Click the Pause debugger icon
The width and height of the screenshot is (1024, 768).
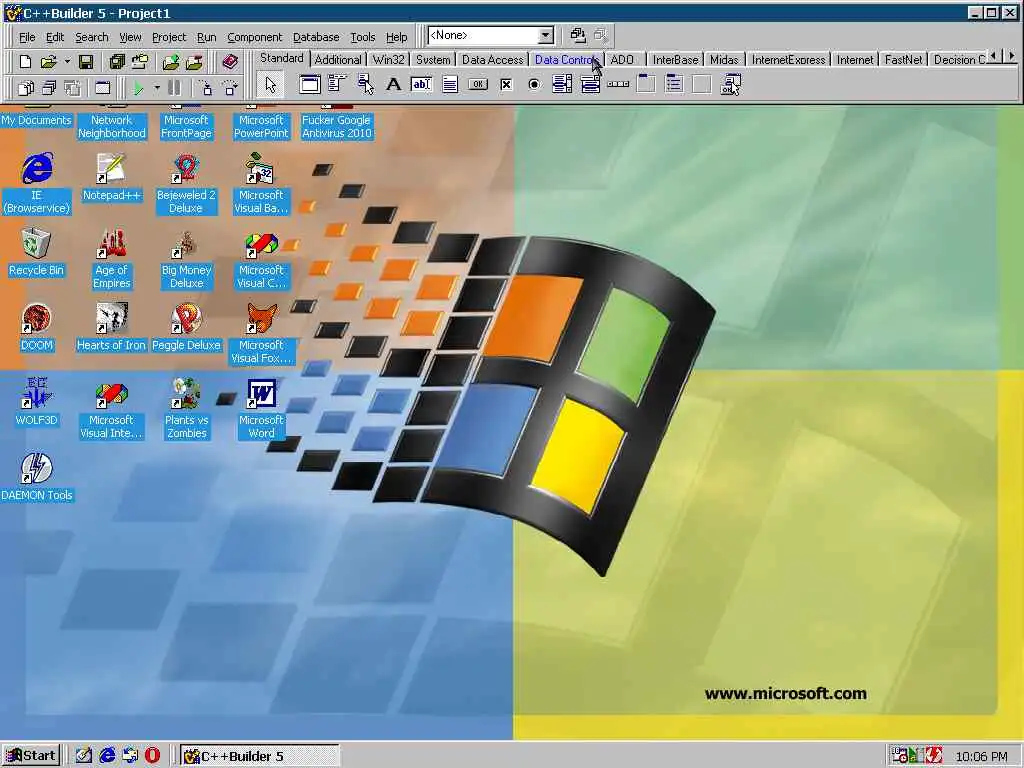(174, 88)
